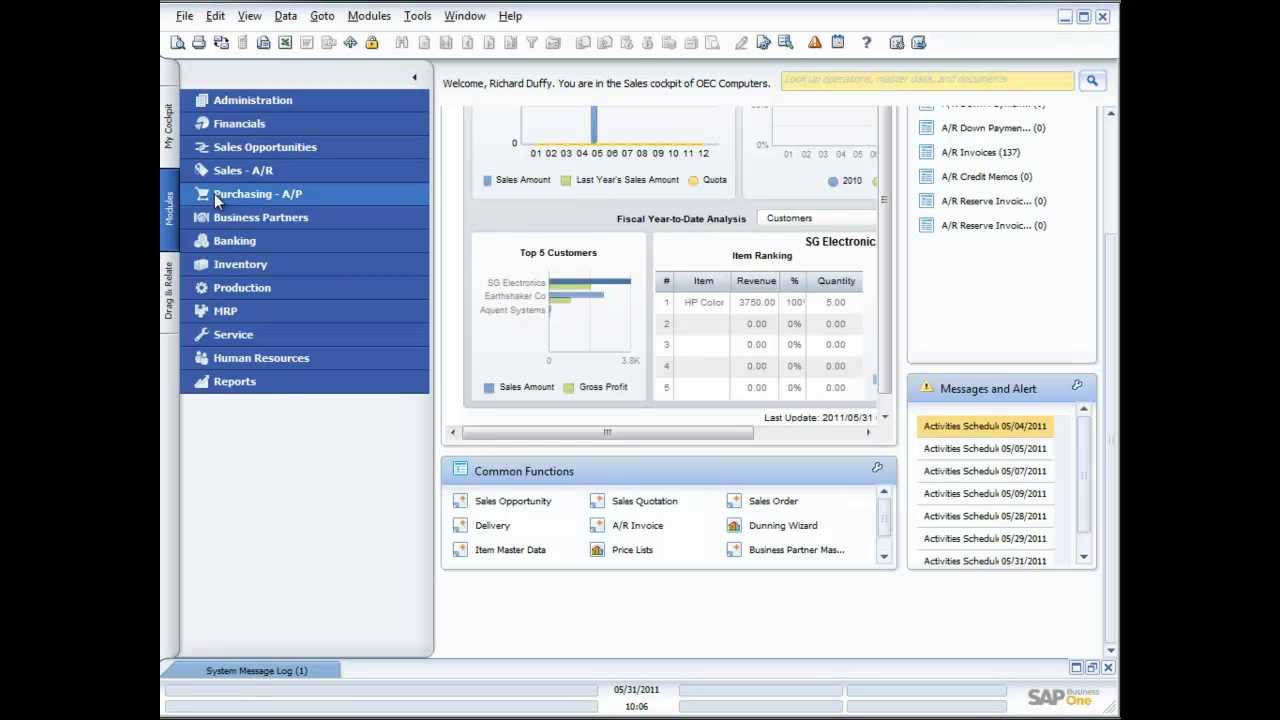This screenshot has height=720, width=1280.
Task: Open the Inventory module
Action: (305, 264)
